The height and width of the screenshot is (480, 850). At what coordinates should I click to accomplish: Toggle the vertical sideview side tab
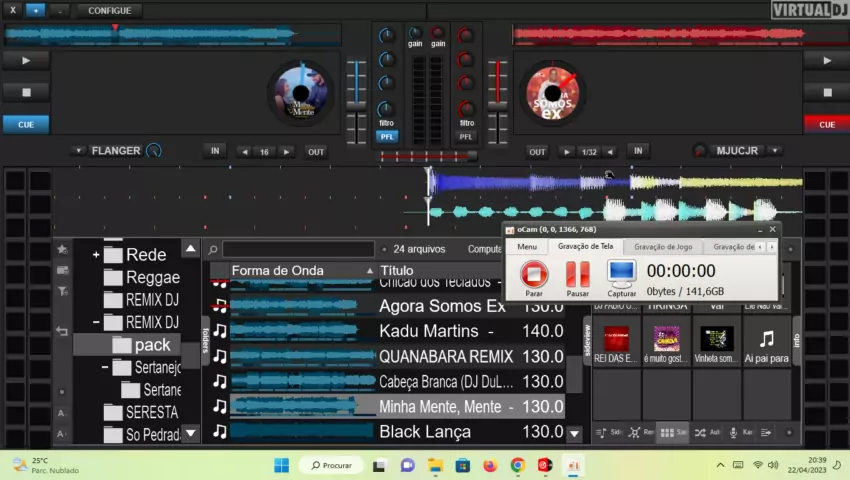pyautogui.click(x=588, y=341)
